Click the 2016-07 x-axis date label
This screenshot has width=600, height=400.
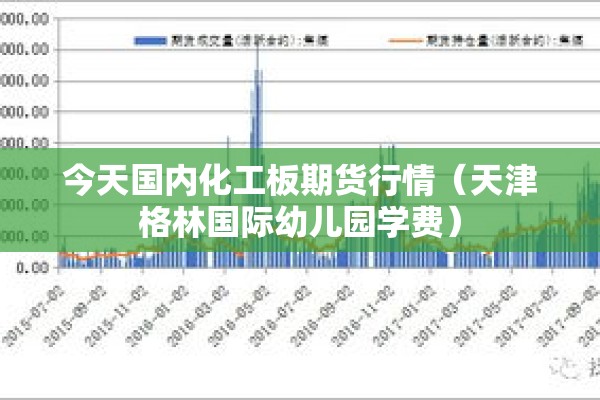click(281, 317)
